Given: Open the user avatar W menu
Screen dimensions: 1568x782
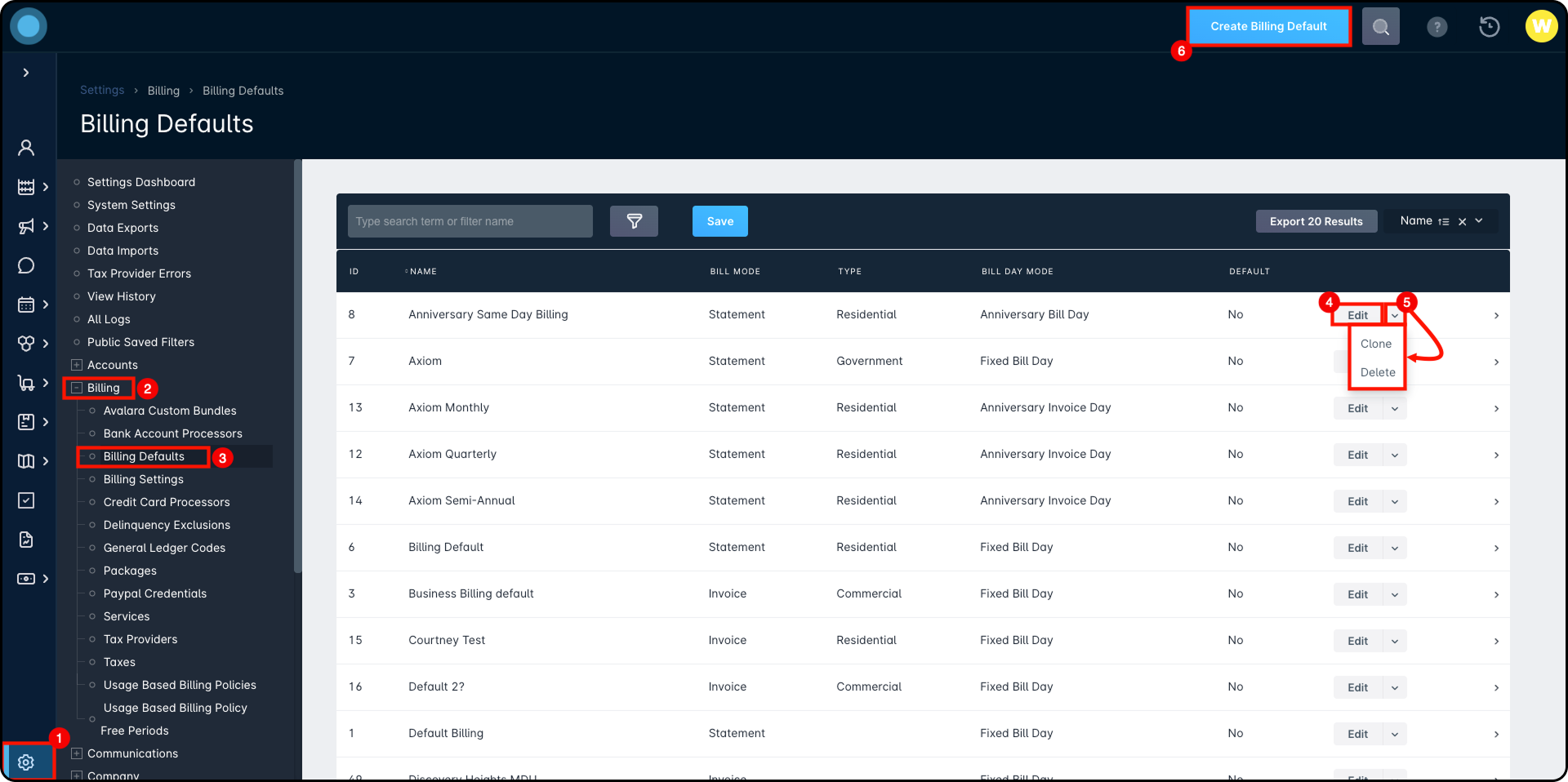Looking at the screenshot, I should 1542,26.
